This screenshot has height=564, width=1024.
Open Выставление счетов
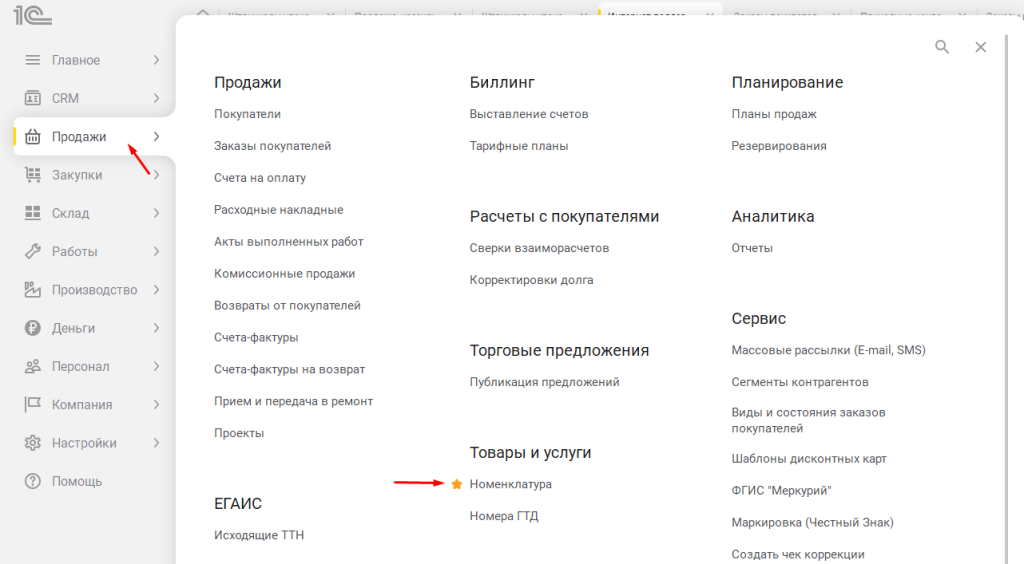(529, 114)
